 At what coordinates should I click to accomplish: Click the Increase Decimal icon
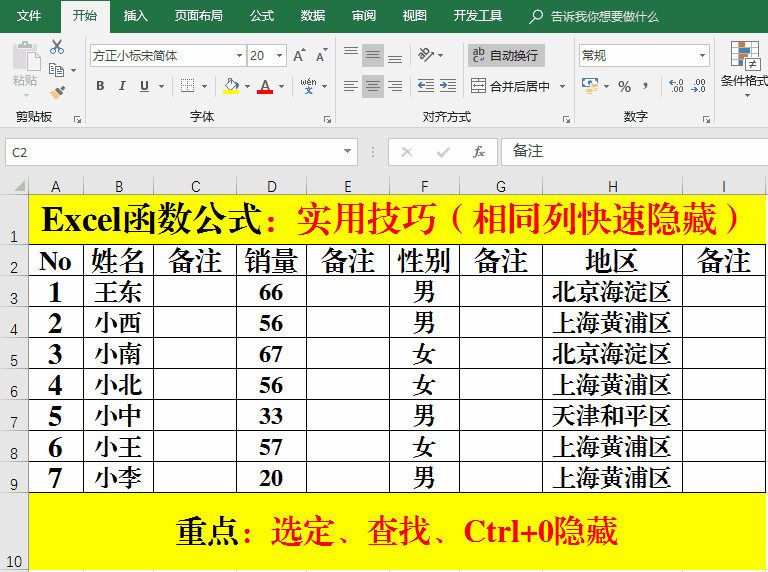point(677,87)
